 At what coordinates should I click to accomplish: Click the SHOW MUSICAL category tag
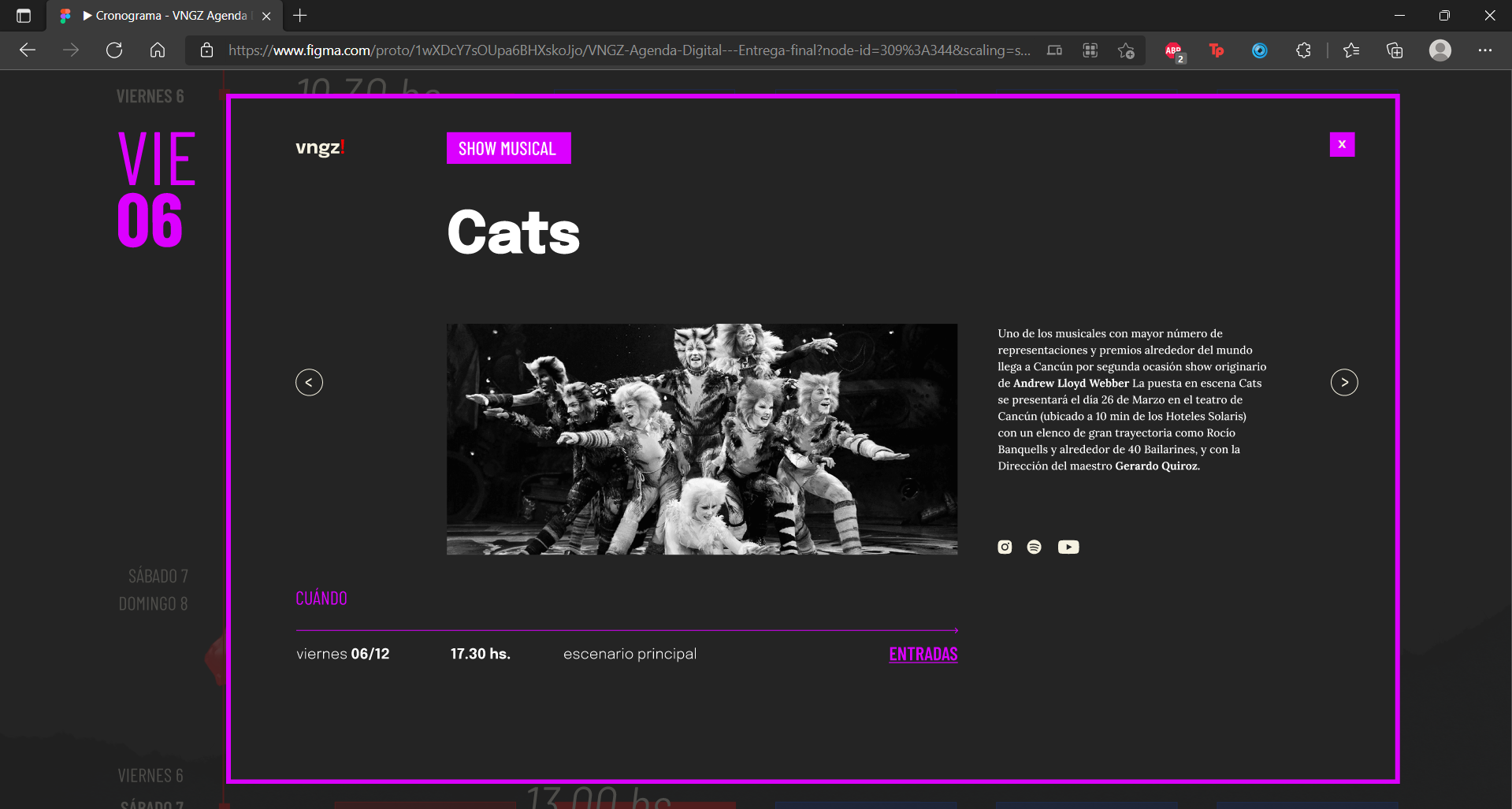point(508,148)
